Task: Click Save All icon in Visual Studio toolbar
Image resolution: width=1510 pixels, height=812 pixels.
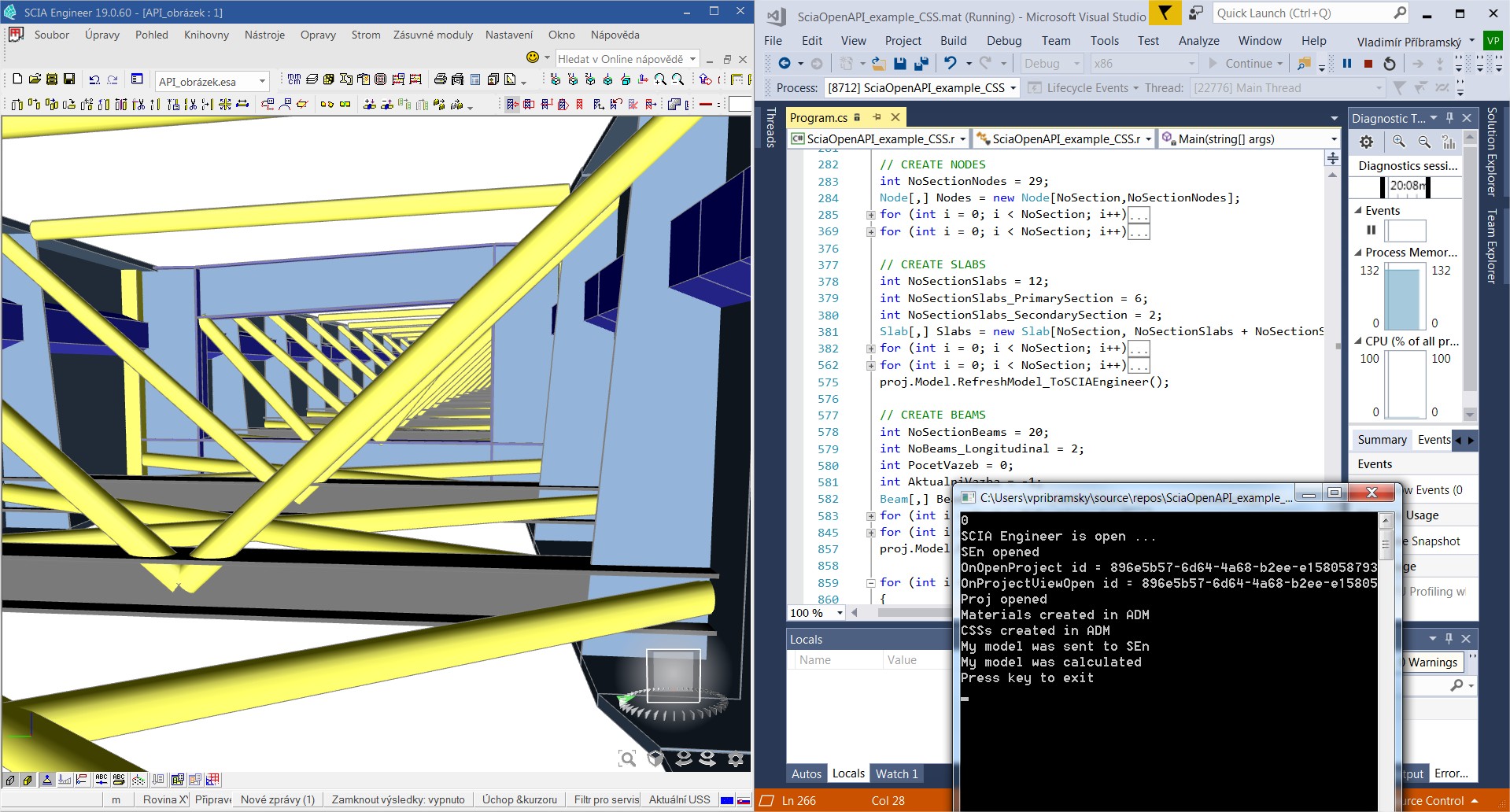Action: [x=921, y=63]
